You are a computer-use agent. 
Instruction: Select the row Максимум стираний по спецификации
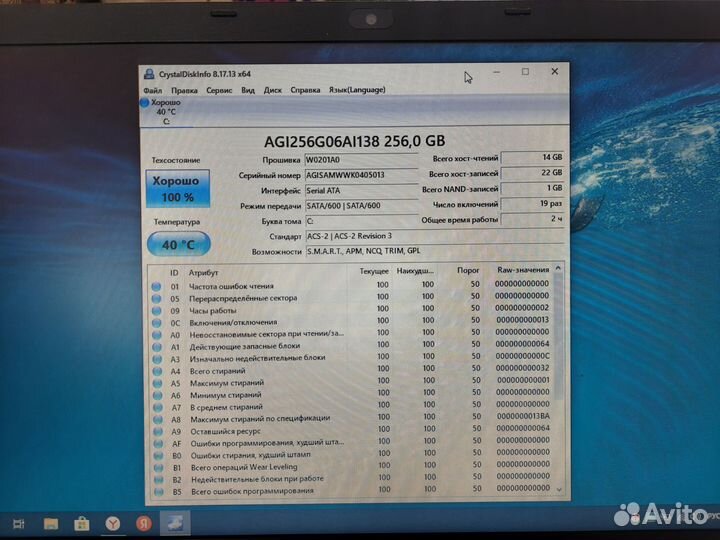click(352, 417)
